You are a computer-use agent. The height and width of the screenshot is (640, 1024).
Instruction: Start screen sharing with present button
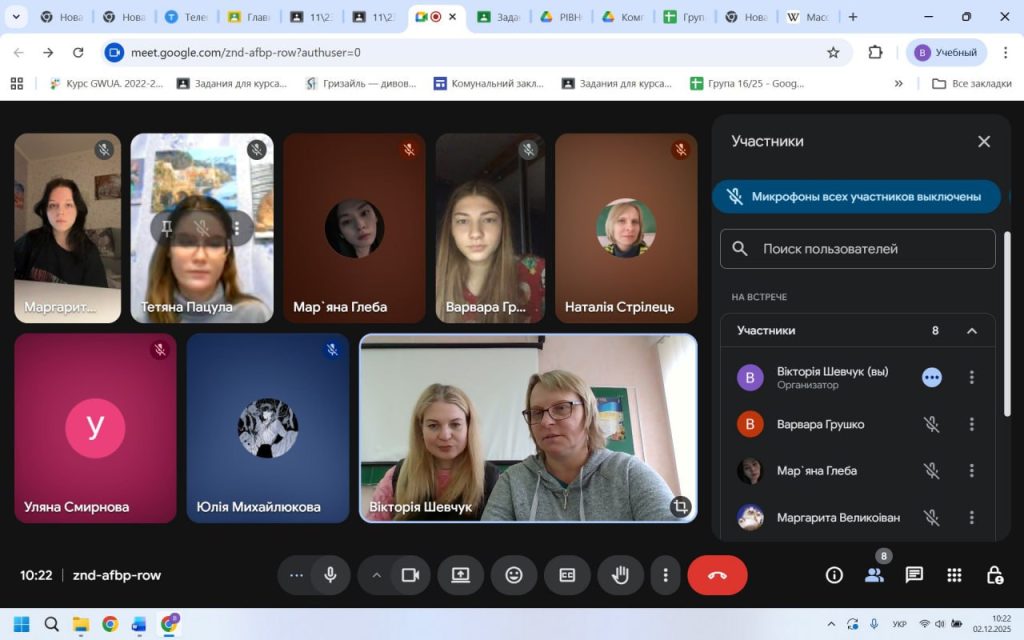460,575
